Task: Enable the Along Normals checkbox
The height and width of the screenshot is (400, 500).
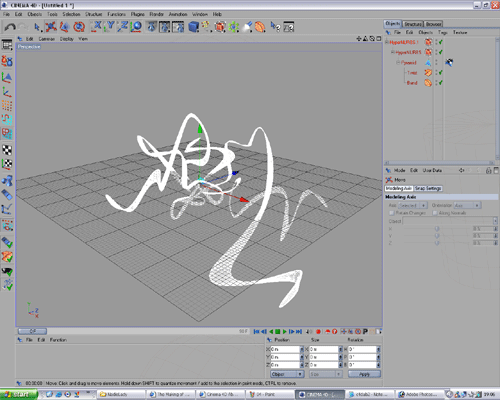Action: (435, 213)
